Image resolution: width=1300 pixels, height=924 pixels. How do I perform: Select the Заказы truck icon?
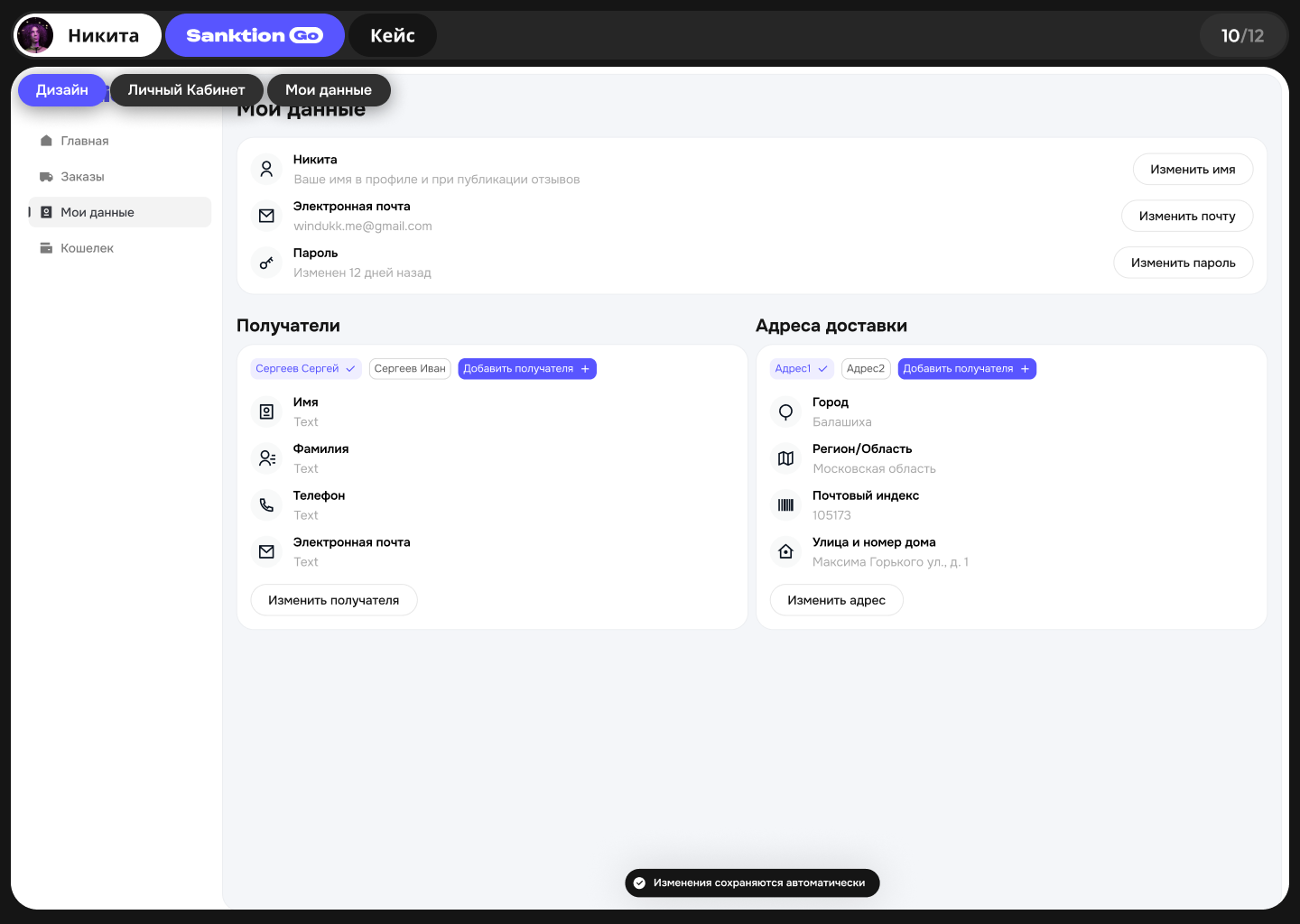(x=46, y=177)
